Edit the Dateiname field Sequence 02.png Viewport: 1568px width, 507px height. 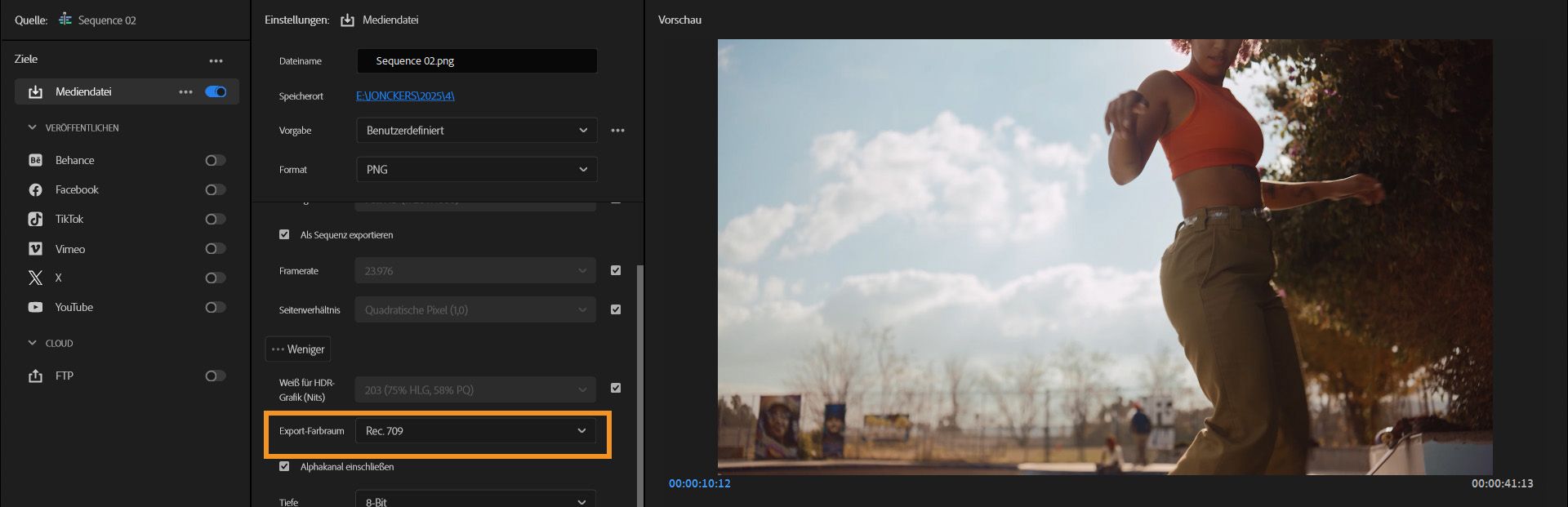click(x=477, y=61)
